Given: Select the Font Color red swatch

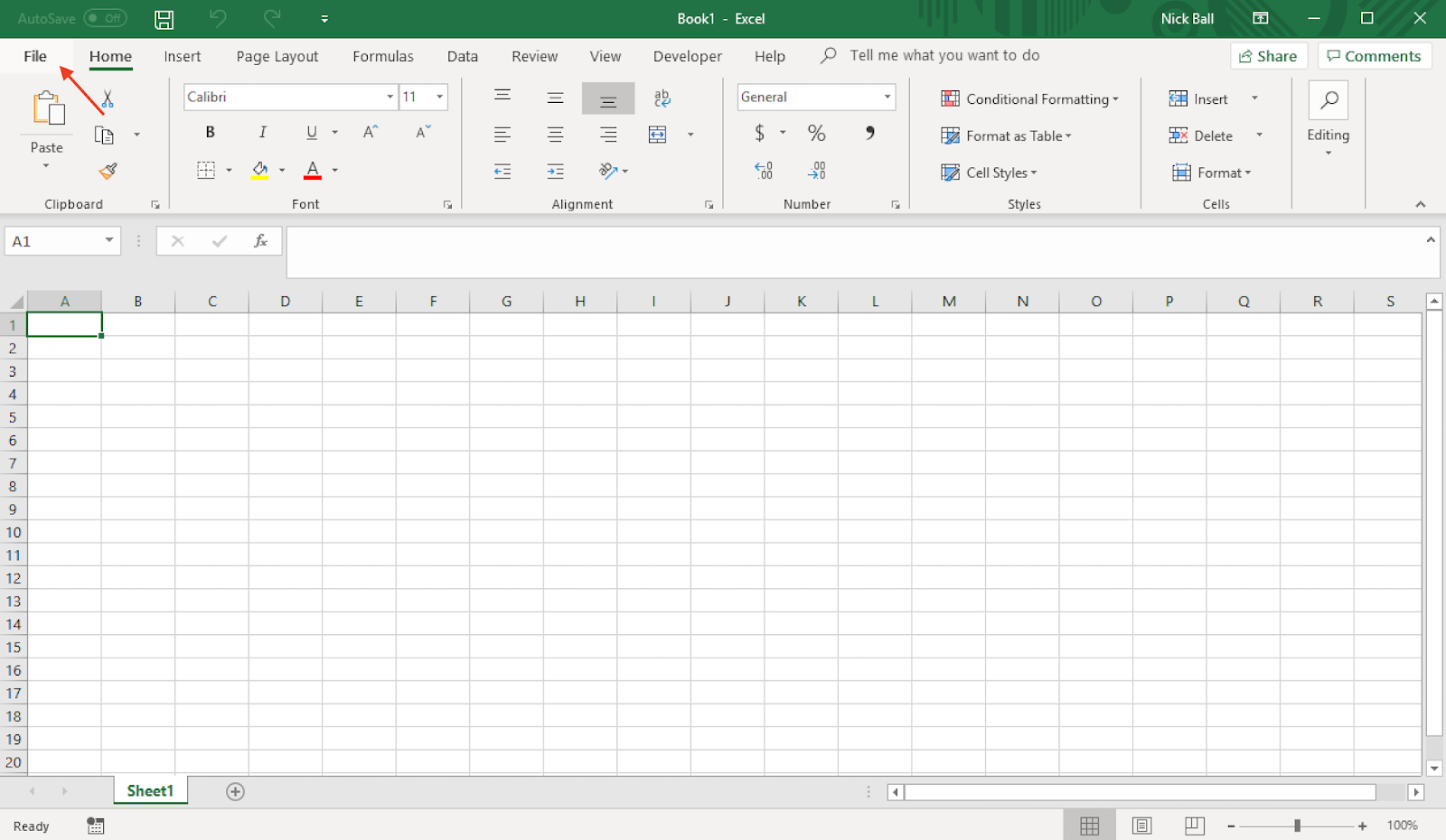Looking at the screenshot, I should tap(312, 175).
